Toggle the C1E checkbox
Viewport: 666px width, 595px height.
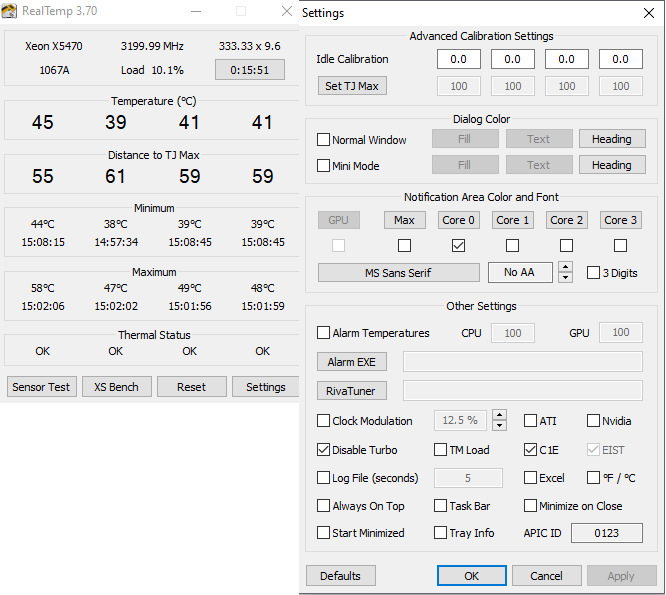(531, 449)
